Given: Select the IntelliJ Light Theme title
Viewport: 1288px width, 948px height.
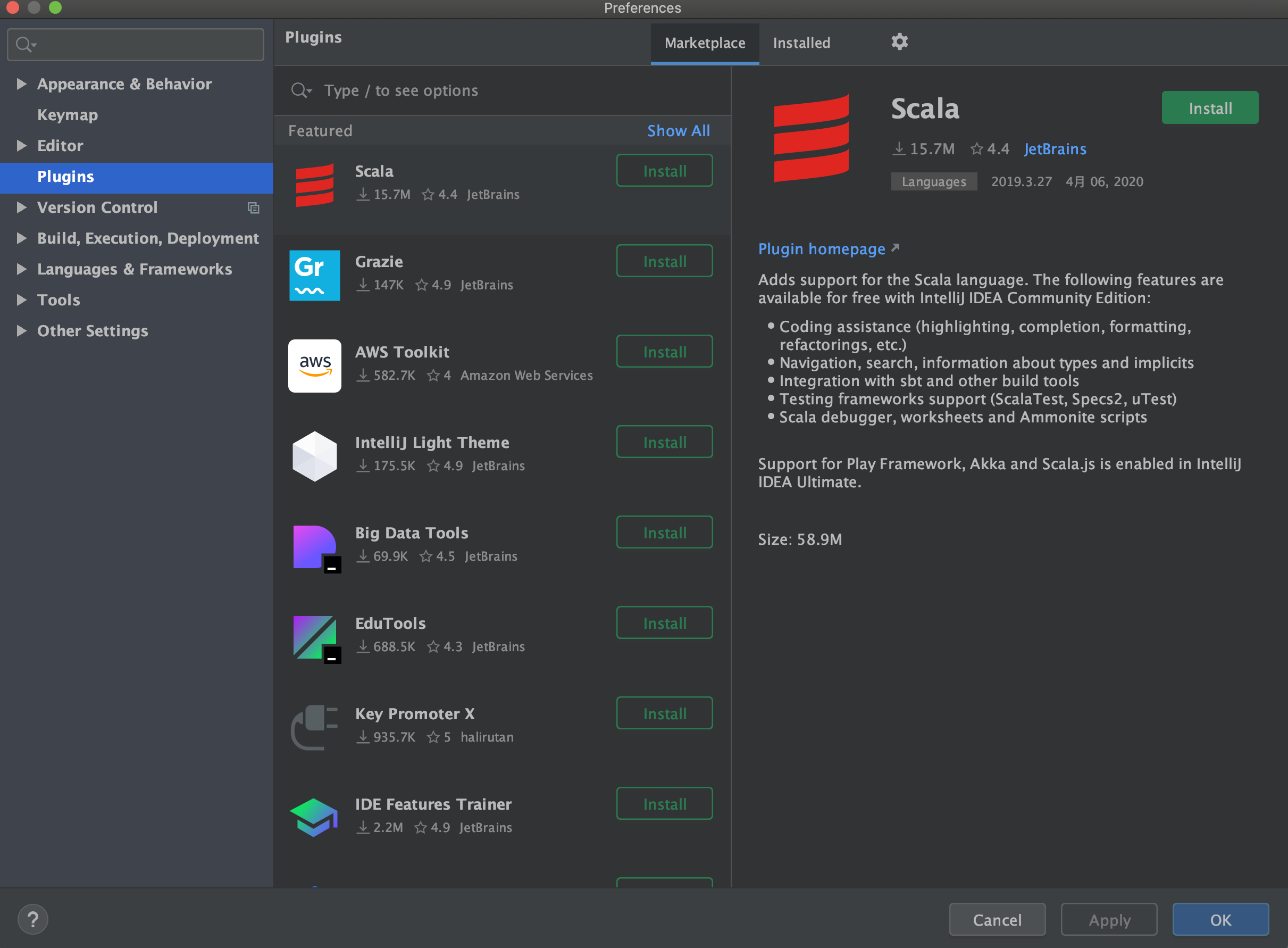Looking at the screenshot, I should pyautogui.click(x=432, y=443).
